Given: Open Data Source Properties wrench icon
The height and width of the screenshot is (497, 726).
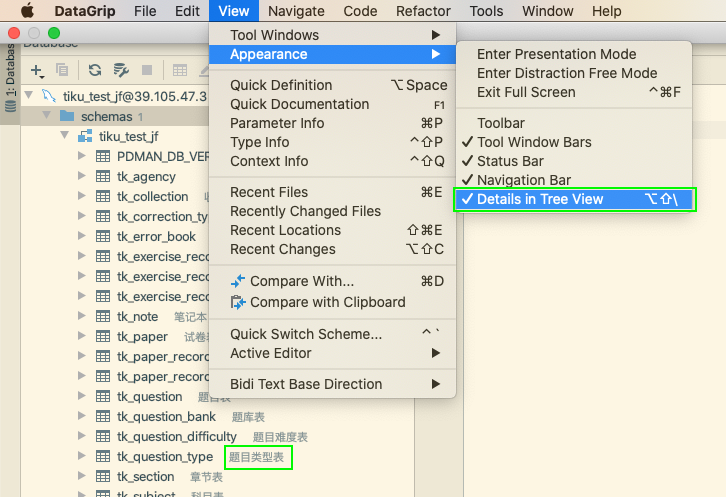Looking at the screenshot, I should (121, 70).
